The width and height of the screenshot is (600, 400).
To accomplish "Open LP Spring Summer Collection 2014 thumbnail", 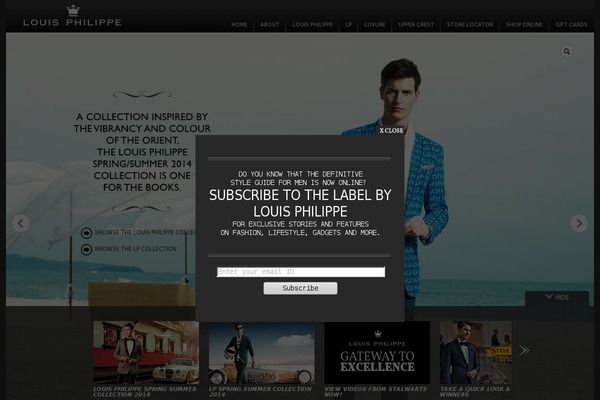I will [x=262, y=353].
